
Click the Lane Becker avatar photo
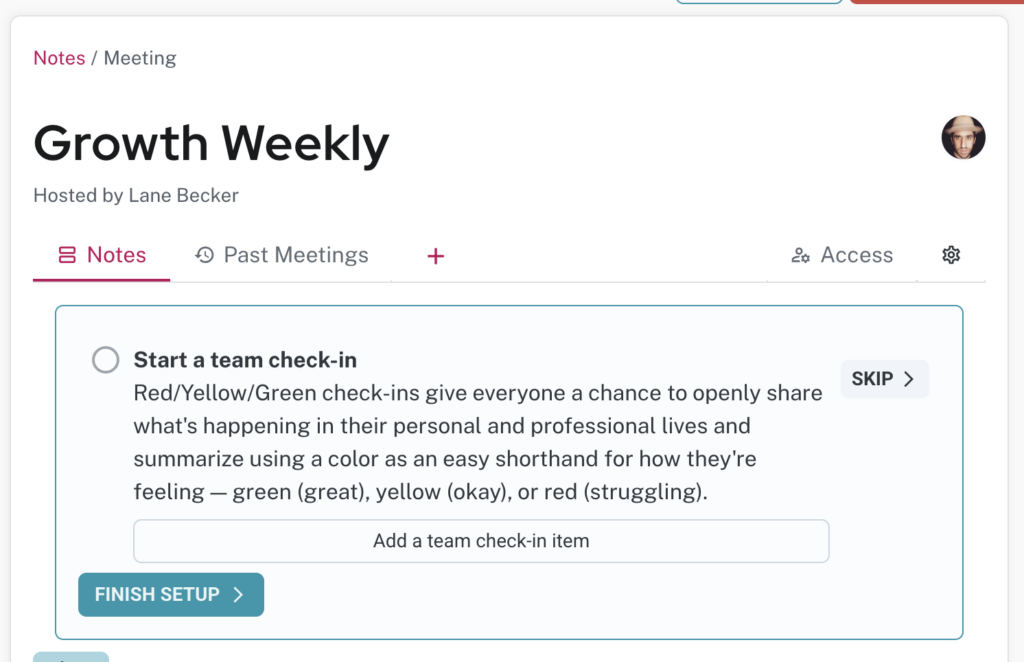pyautogui.click(x=963, y=137)
